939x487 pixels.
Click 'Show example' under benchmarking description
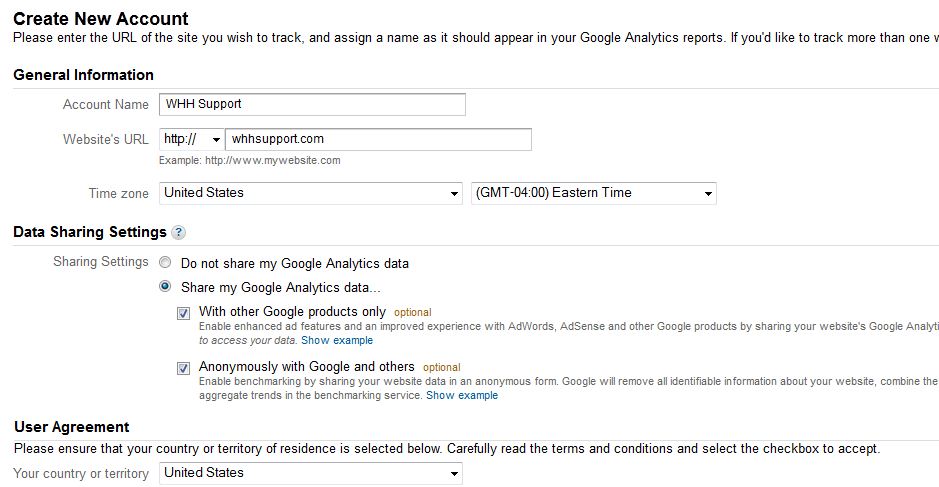462,396
